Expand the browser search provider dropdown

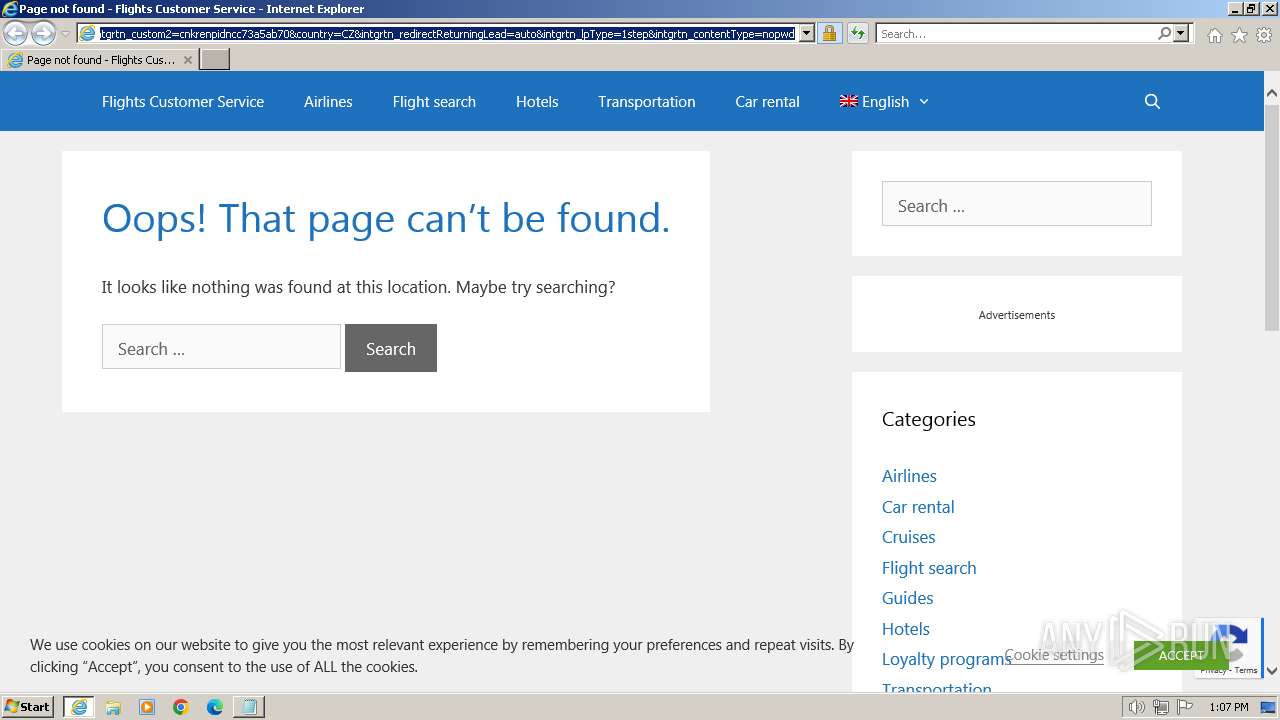pos(1181,34)
